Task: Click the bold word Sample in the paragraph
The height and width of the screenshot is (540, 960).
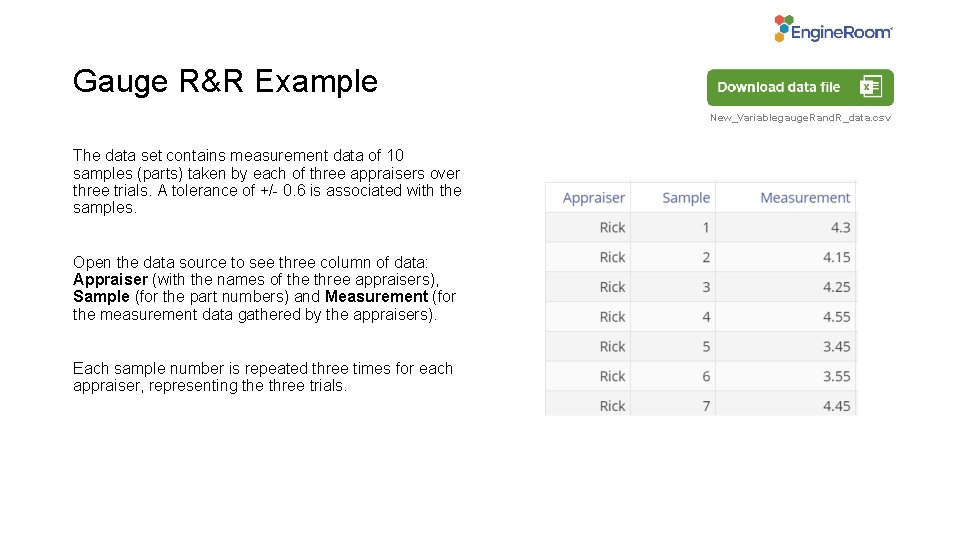Action: 101,297
